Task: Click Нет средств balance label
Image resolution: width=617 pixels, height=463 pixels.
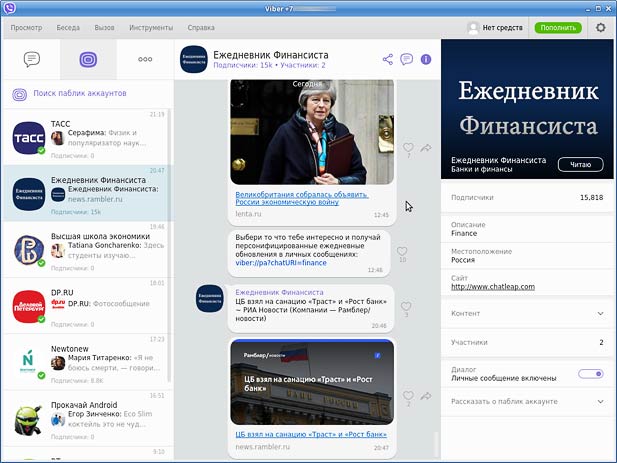Action: point(502,28)
